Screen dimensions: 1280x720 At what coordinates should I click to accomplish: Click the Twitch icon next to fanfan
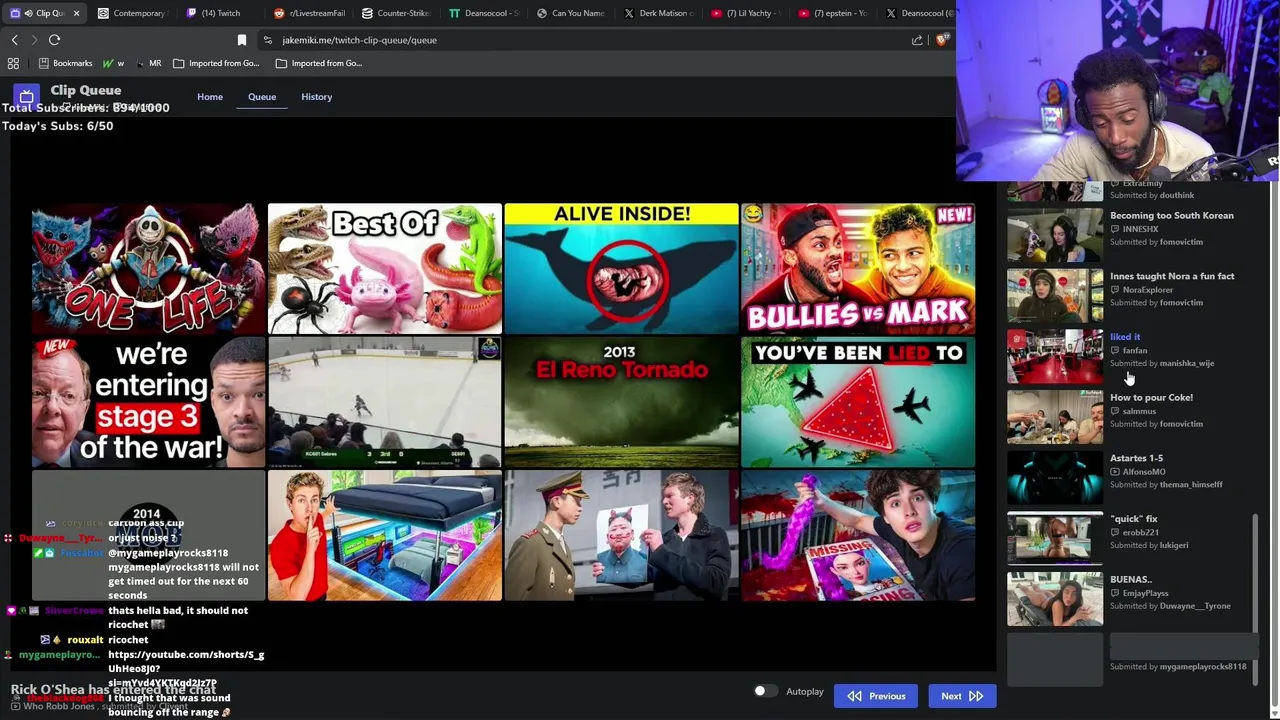point(1115,351)
